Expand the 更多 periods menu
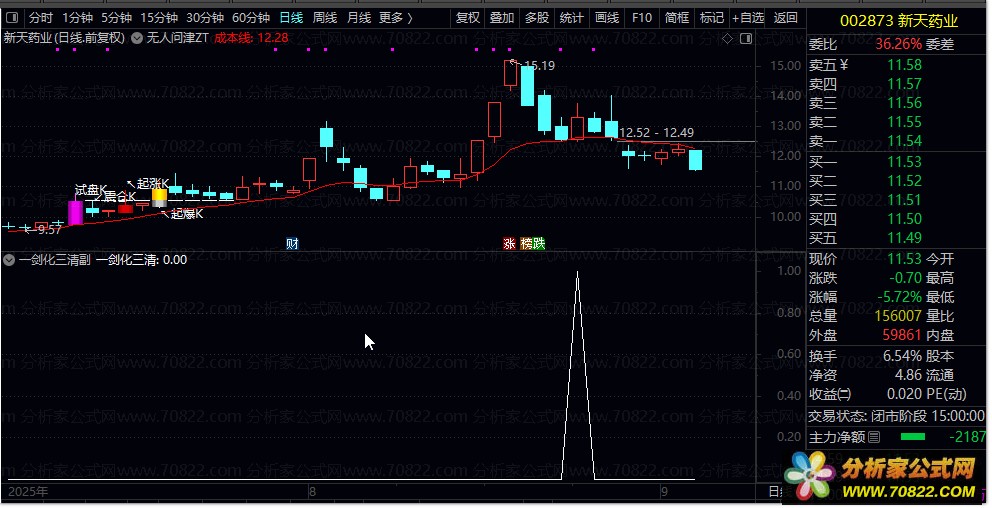 point(396,18)
